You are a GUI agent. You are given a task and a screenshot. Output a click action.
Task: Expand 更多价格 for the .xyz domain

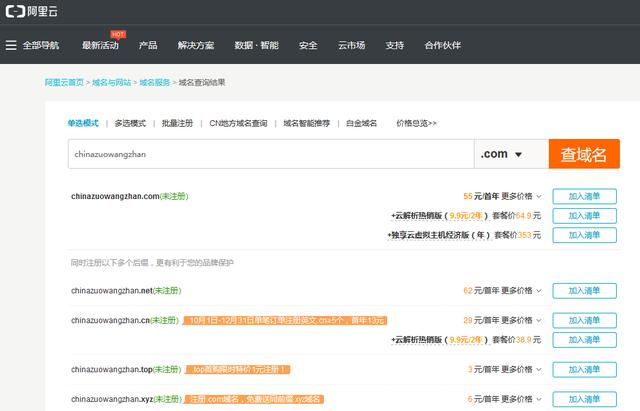tap(521, 399)
